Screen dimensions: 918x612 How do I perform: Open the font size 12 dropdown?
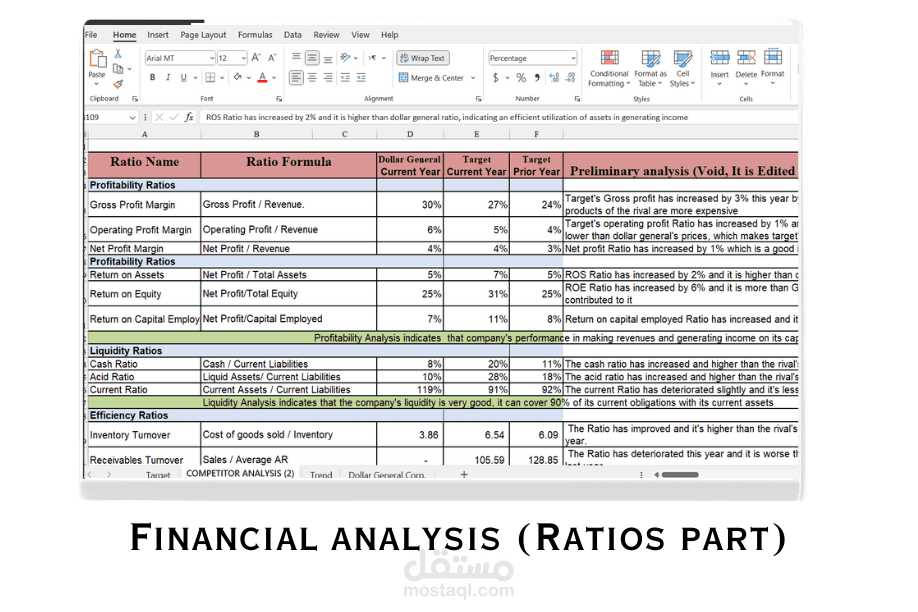click(244, 58)
